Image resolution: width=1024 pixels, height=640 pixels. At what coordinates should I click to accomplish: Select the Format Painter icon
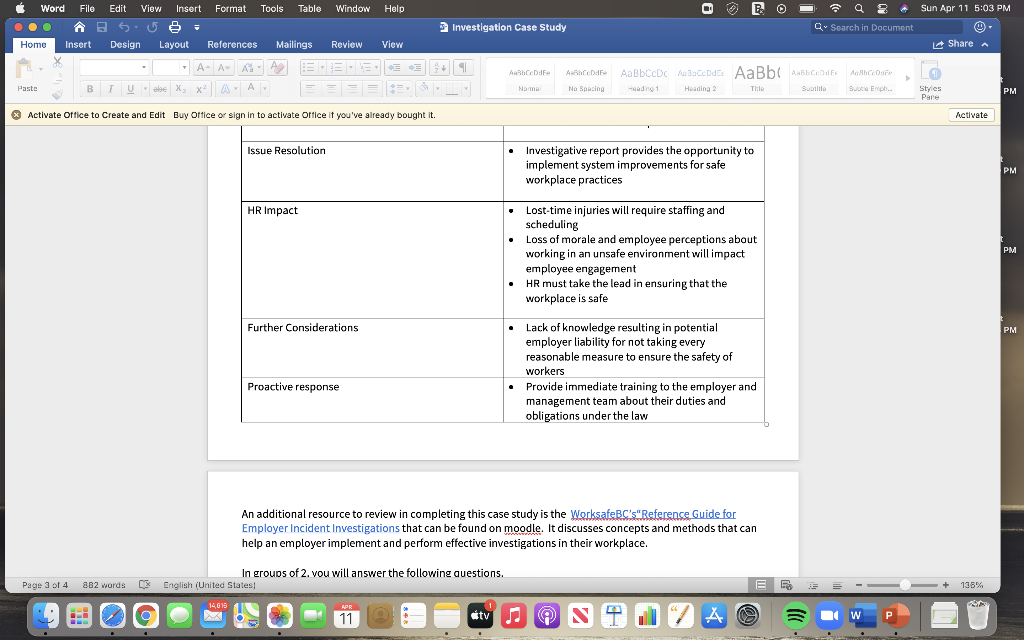[54, 95]
